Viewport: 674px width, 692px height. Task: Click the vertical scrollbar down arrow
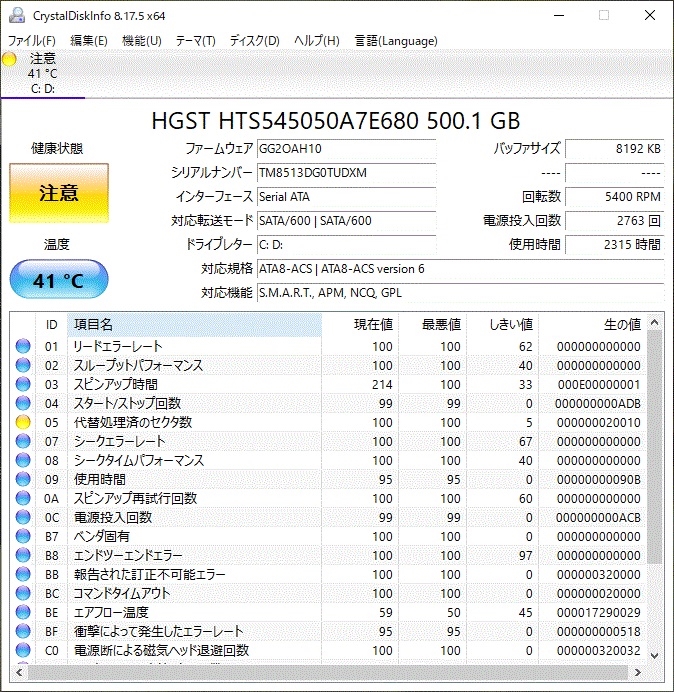pos(655,656)
